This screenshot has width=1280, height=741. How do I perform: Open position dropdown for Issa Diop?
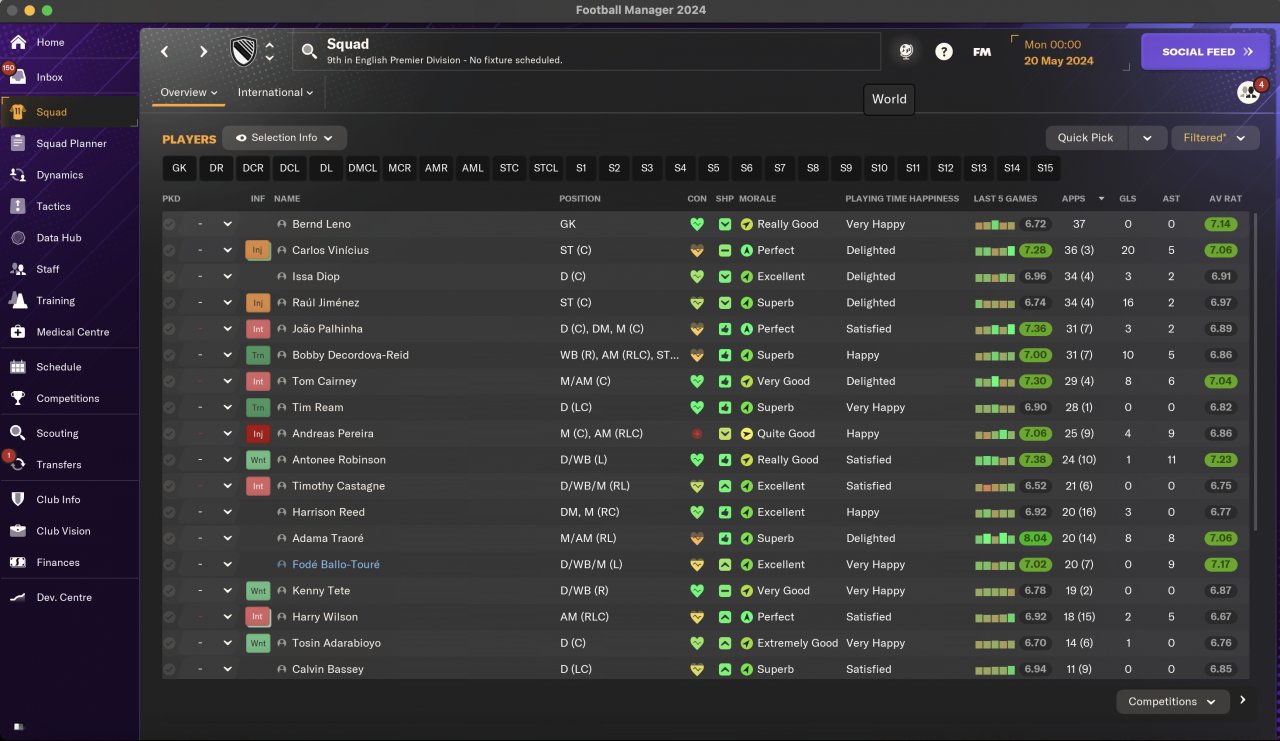pos(228,276)
